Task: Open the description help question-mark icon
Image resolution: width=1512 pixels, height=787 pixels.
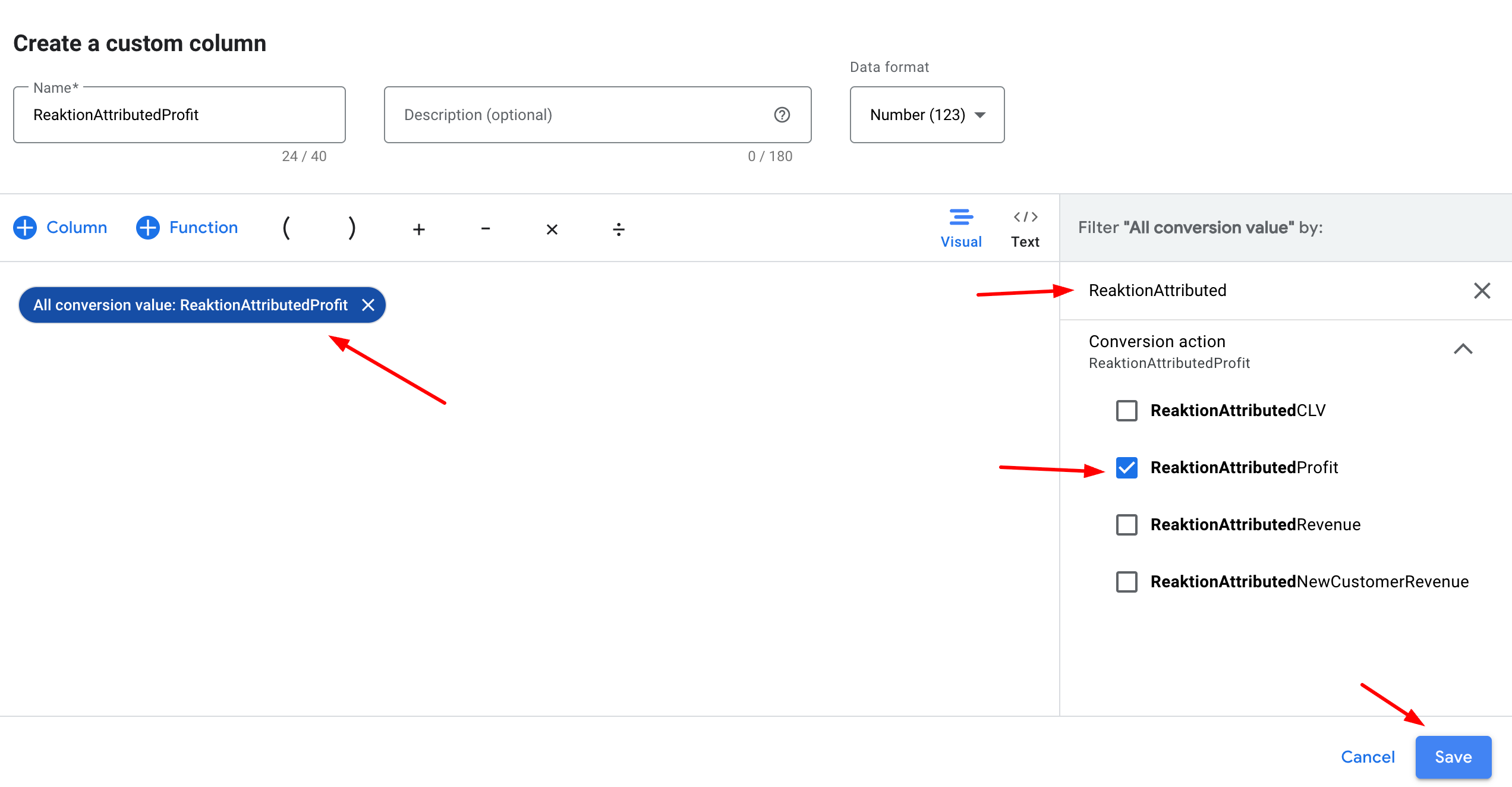Action: point(782,115)
